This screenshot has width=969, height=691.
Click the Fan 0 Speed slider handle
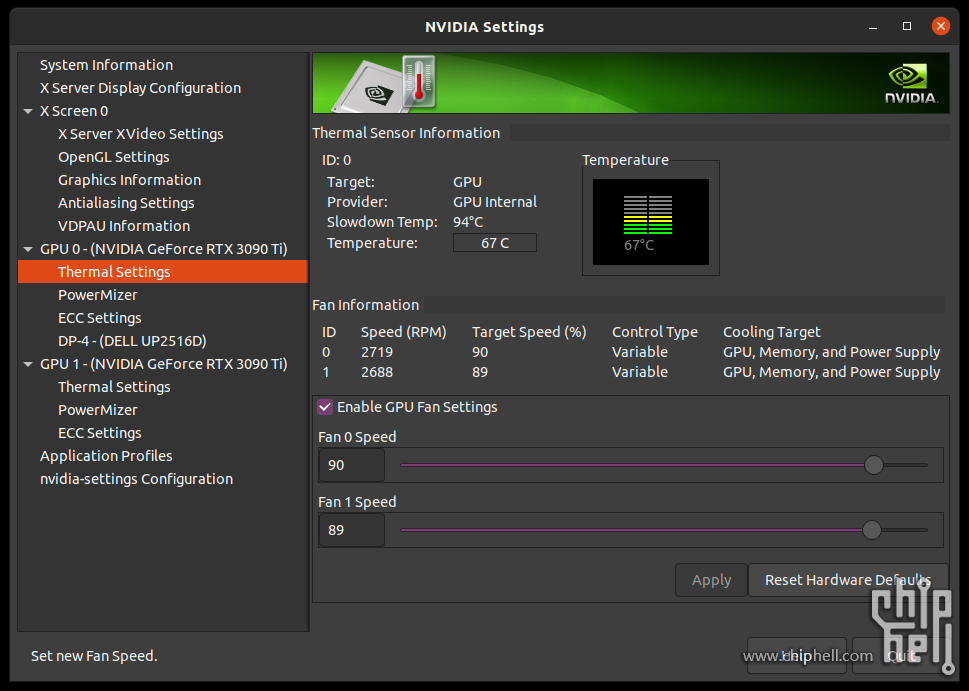pos(873,465)
